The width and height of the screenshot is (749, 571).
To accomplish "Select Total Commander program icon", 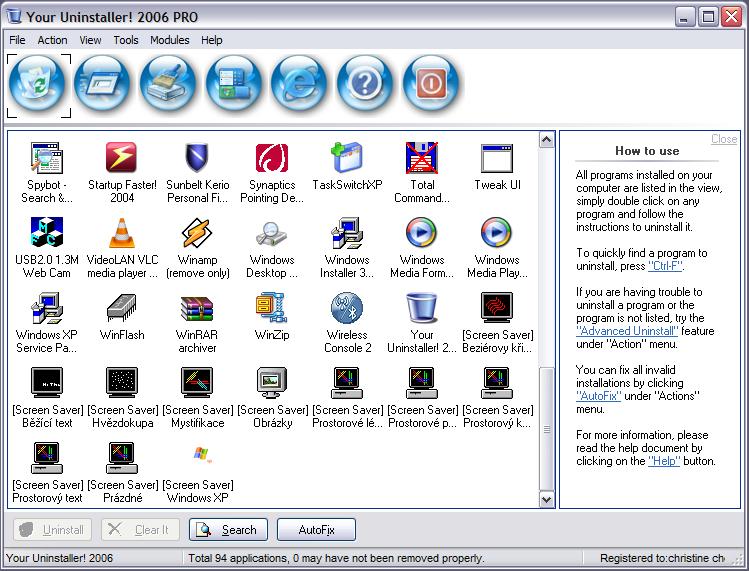I will [x=422, y=157].
